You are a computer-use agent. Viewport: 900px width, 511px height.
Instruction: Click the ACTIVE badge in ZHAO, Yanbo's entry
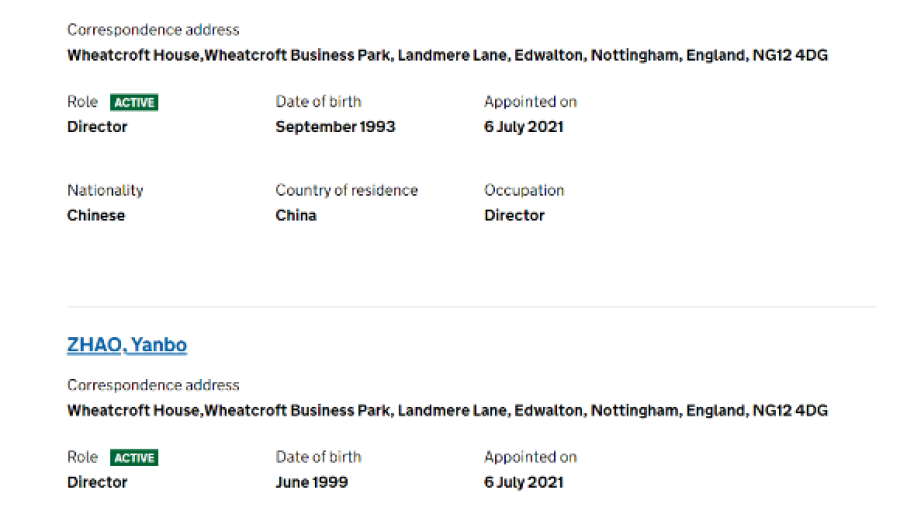(x=134, y=458)
